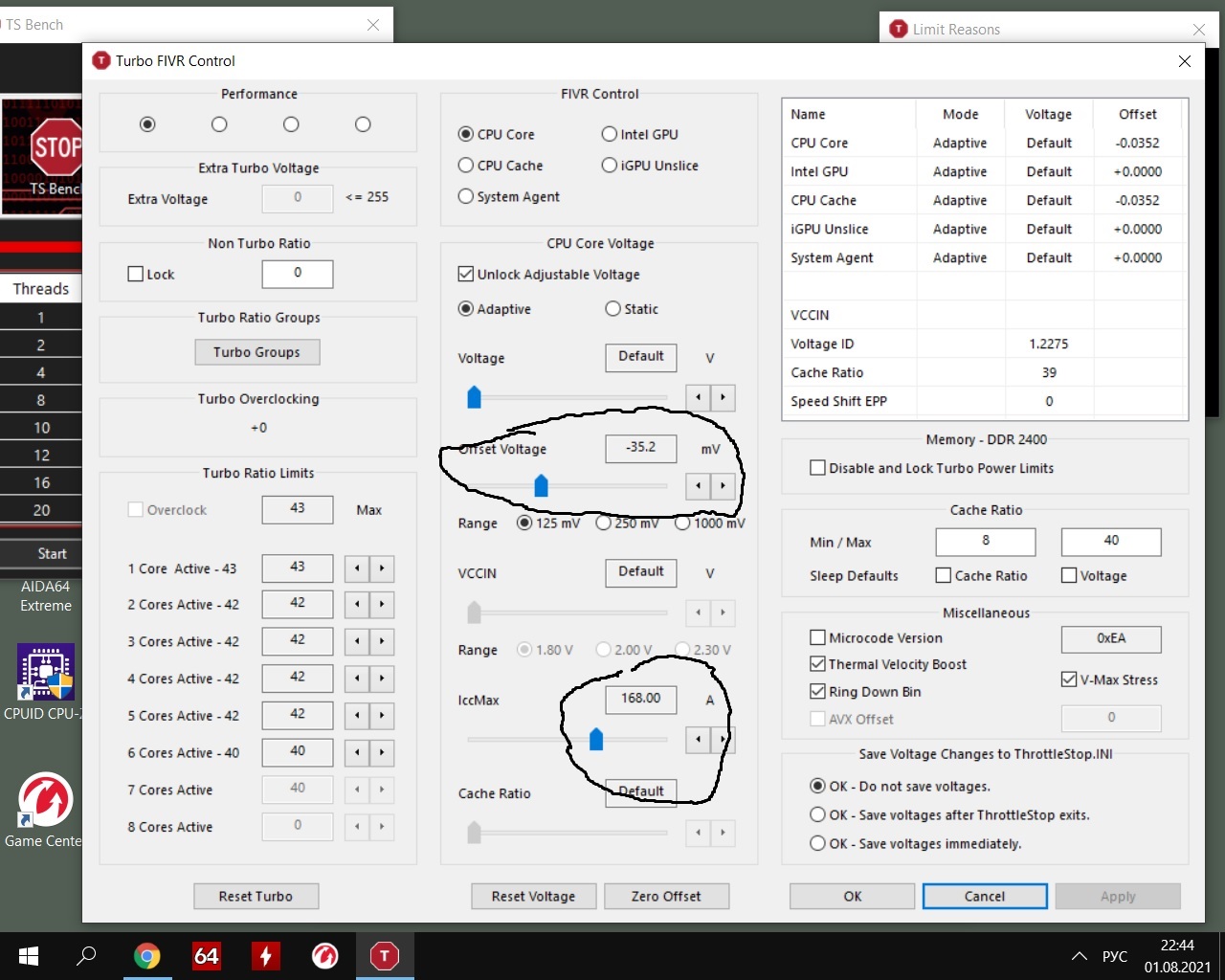This screenshot has width=1225, height=980.
Task: Enable Microcode Version checkbox
Action: pyautogui.click(x=877, y=637)
